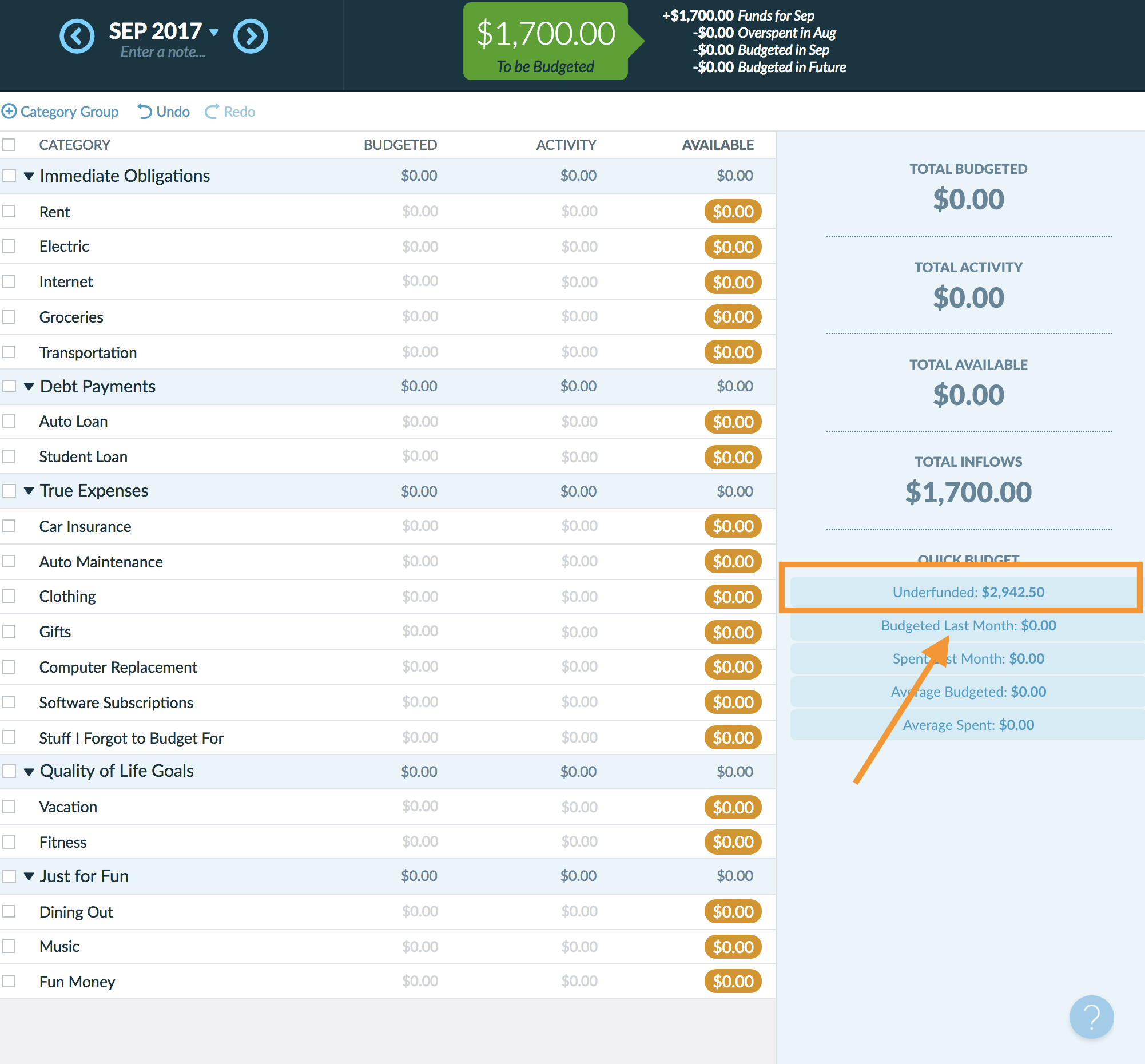Screen dimensions: 1145x1064
Task: Click the CATEGORY column header
Action: (74, 145)
